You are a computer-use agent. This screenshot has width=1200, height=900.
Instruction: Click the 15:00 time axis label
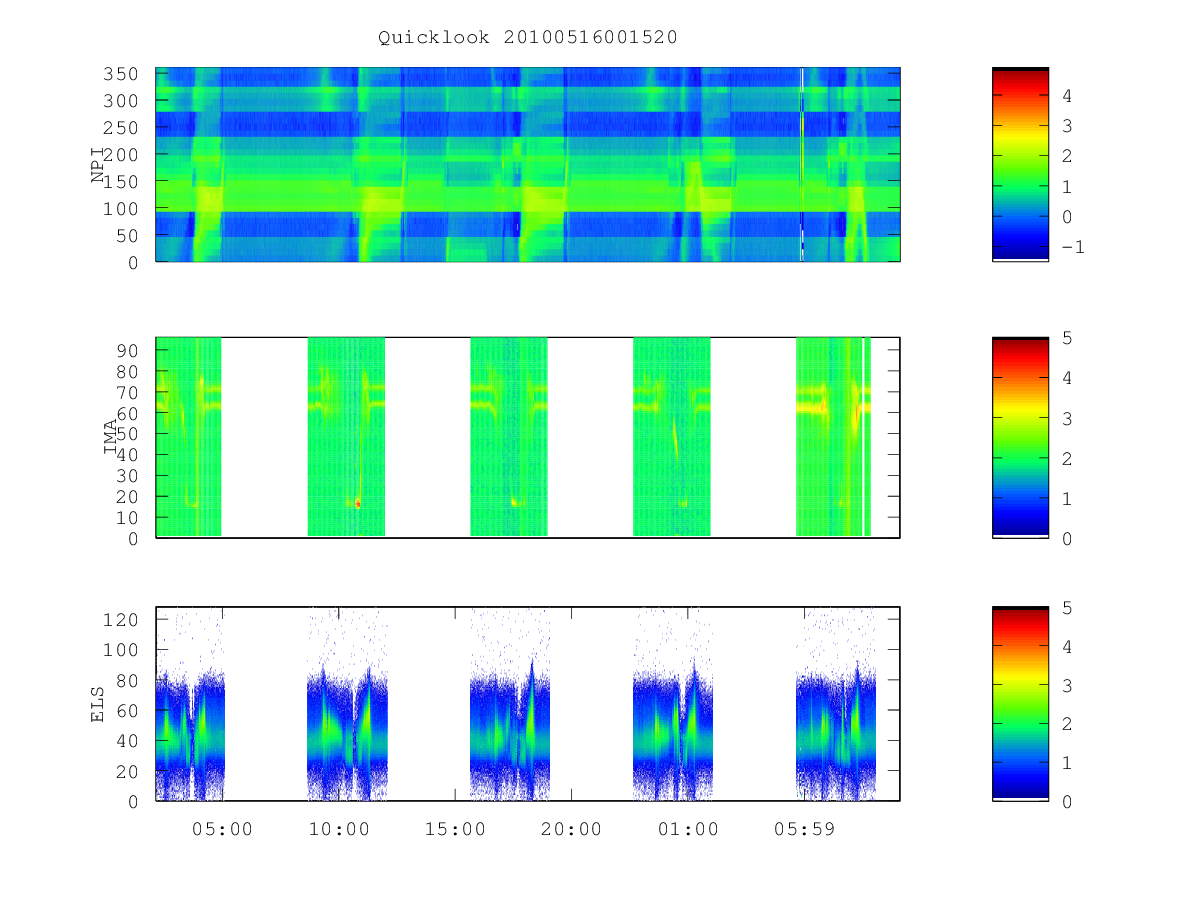pyautogui.click(x=456, y=829)
